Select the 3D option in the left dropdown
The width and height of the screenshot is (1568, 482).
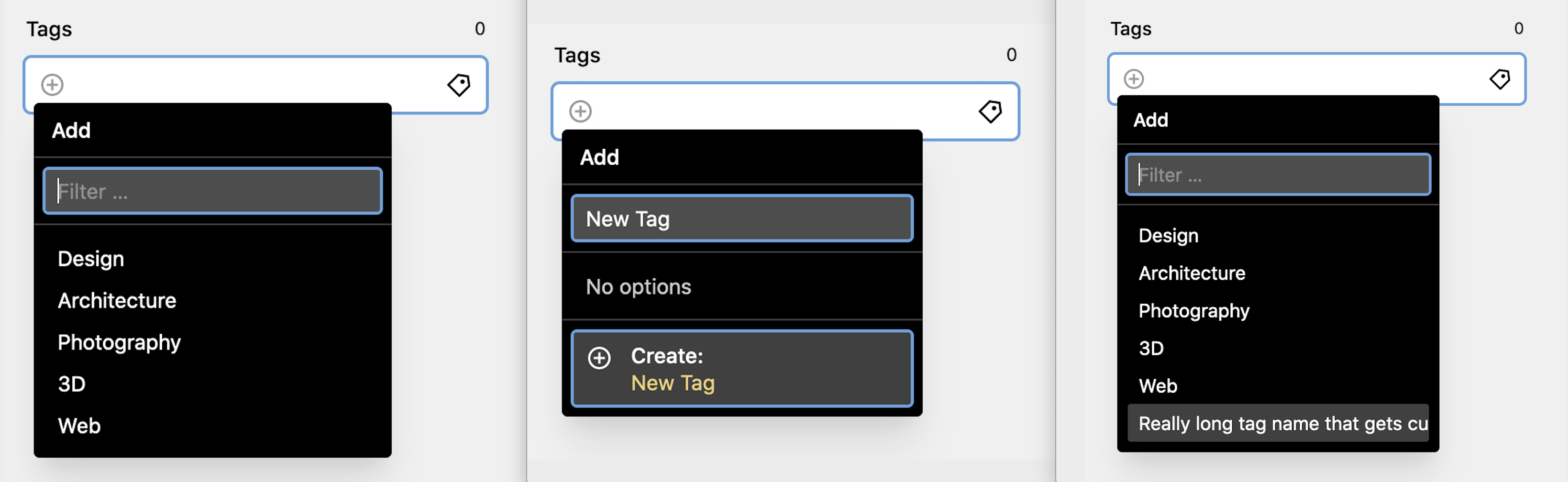[71, 383]
